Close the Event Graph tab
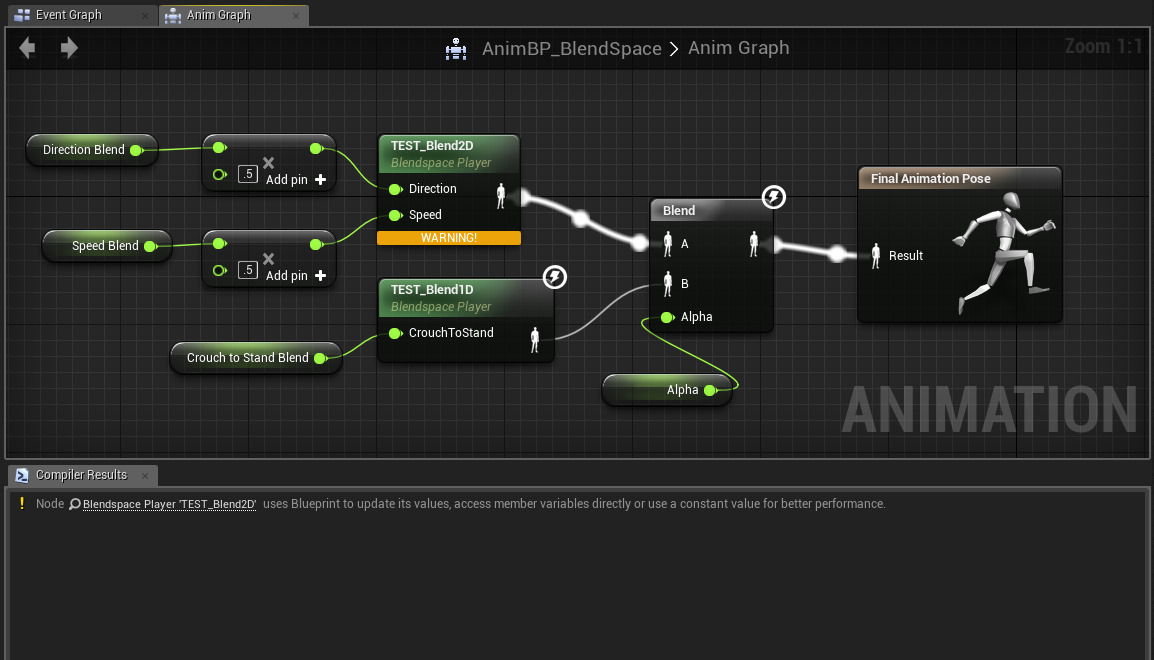 (x=145, y=15)
